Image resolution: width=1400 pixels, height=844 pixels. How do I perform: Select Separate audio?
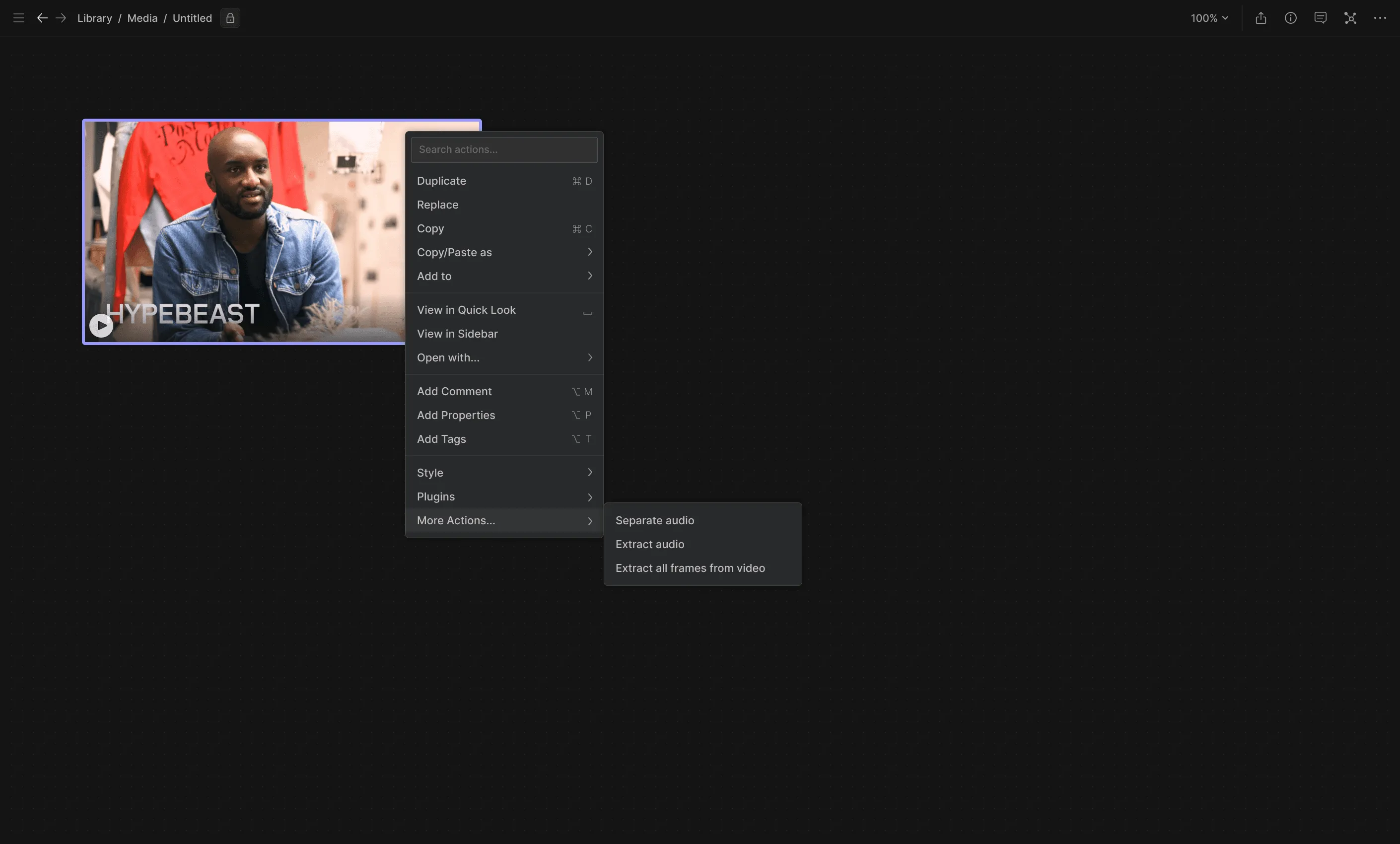pyautogui.click(x=702, y=521)
